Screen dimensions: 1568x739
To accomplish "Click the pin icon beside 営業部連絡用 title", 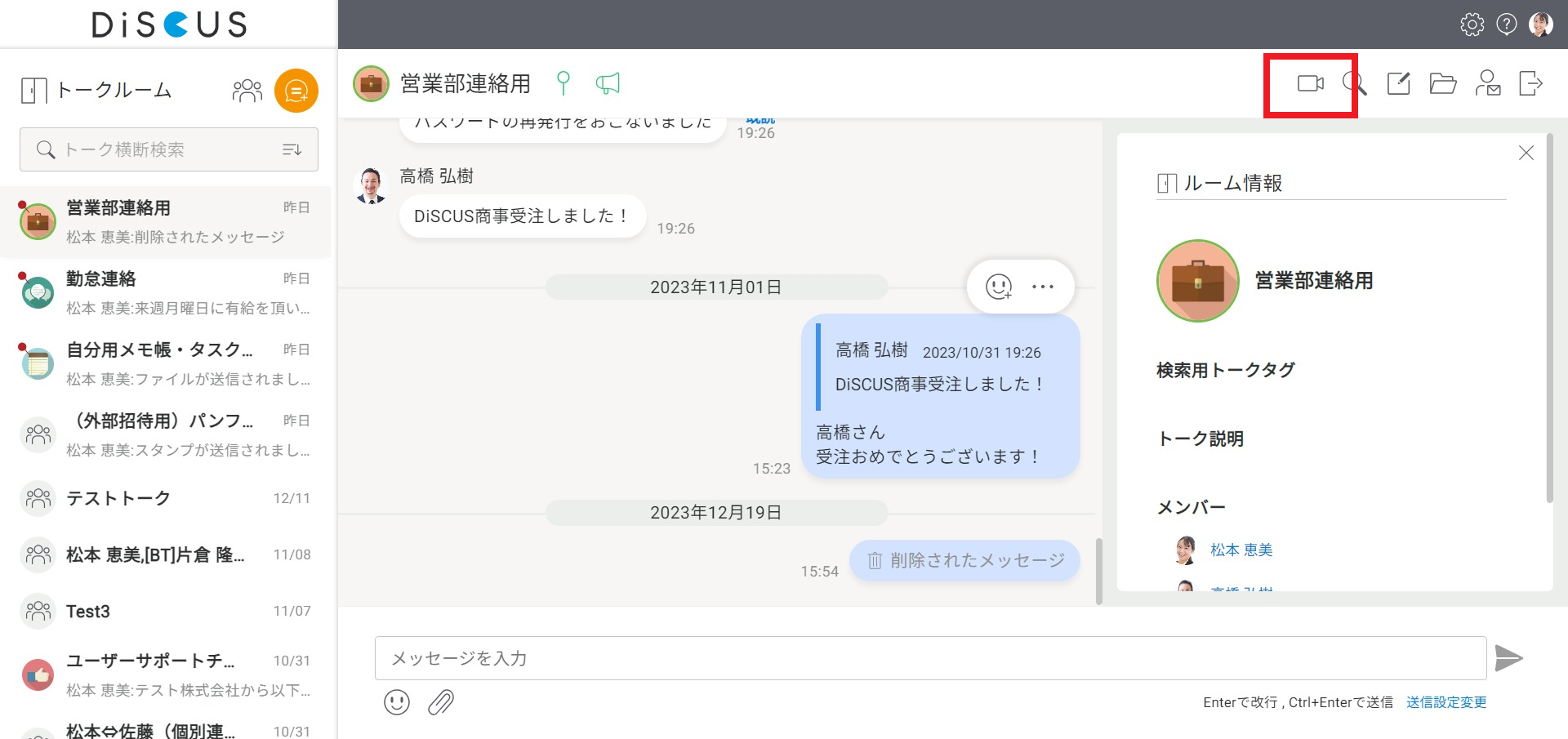I will click(x=563, y=83).
